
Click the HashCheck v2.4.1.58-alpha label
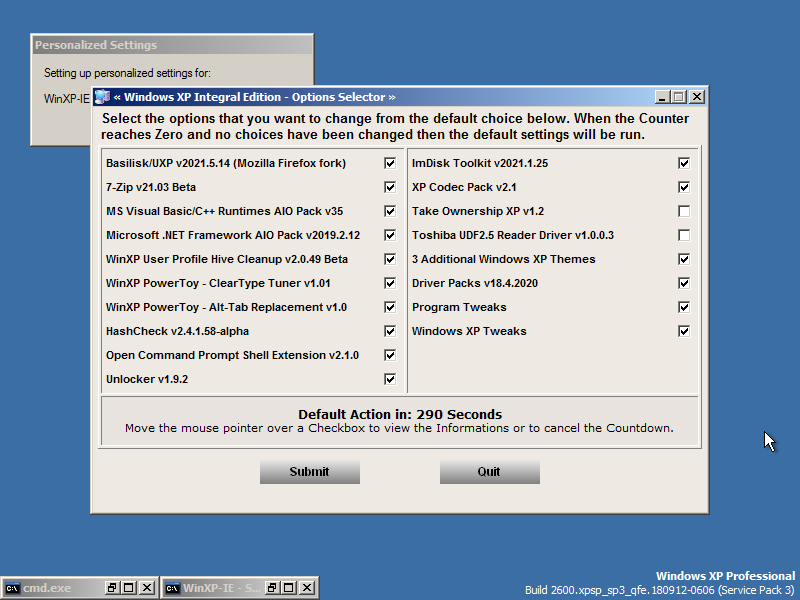[178, 331]
